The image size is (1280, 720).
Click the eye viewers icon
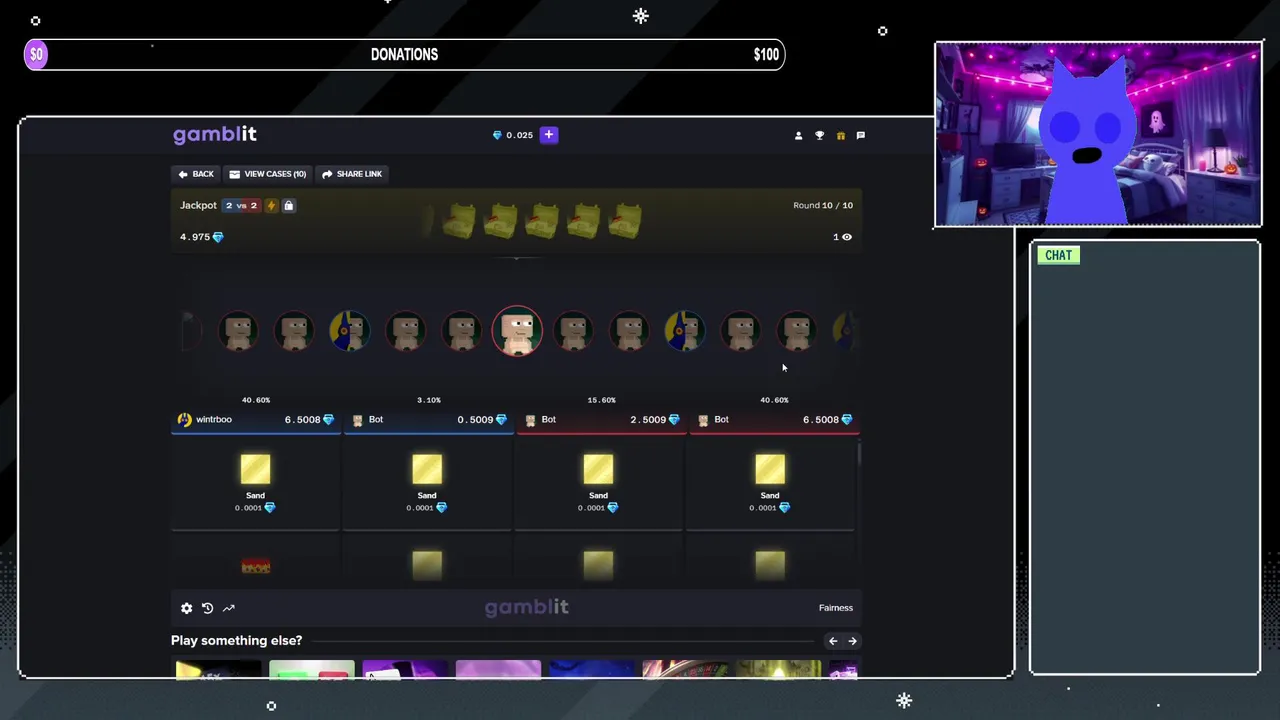847,237
